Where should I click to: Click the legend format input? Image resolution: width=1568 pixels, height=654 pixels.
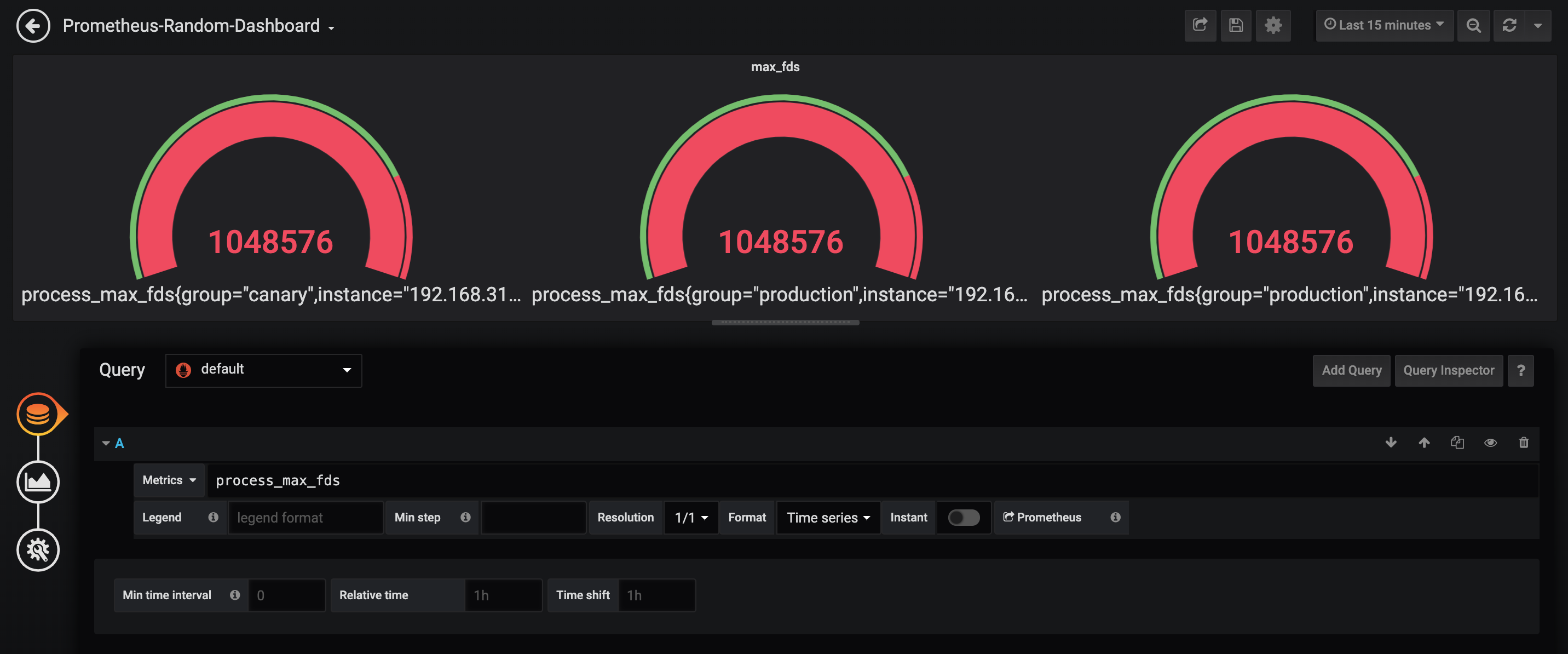tap(305, 518)
